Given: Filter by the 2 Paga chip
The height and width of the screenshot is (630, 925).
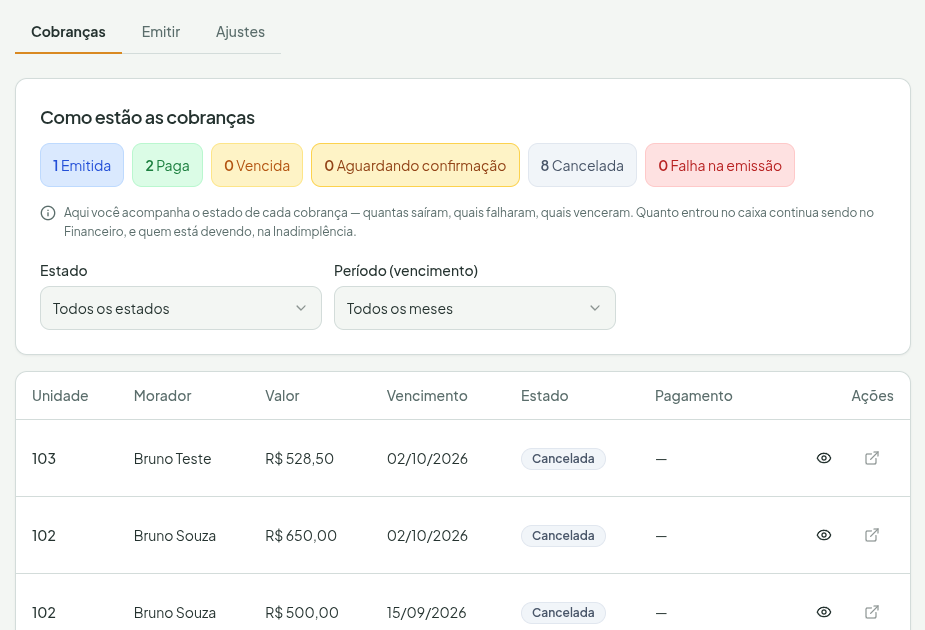Looking at the screenshot, I should point(168,165).
